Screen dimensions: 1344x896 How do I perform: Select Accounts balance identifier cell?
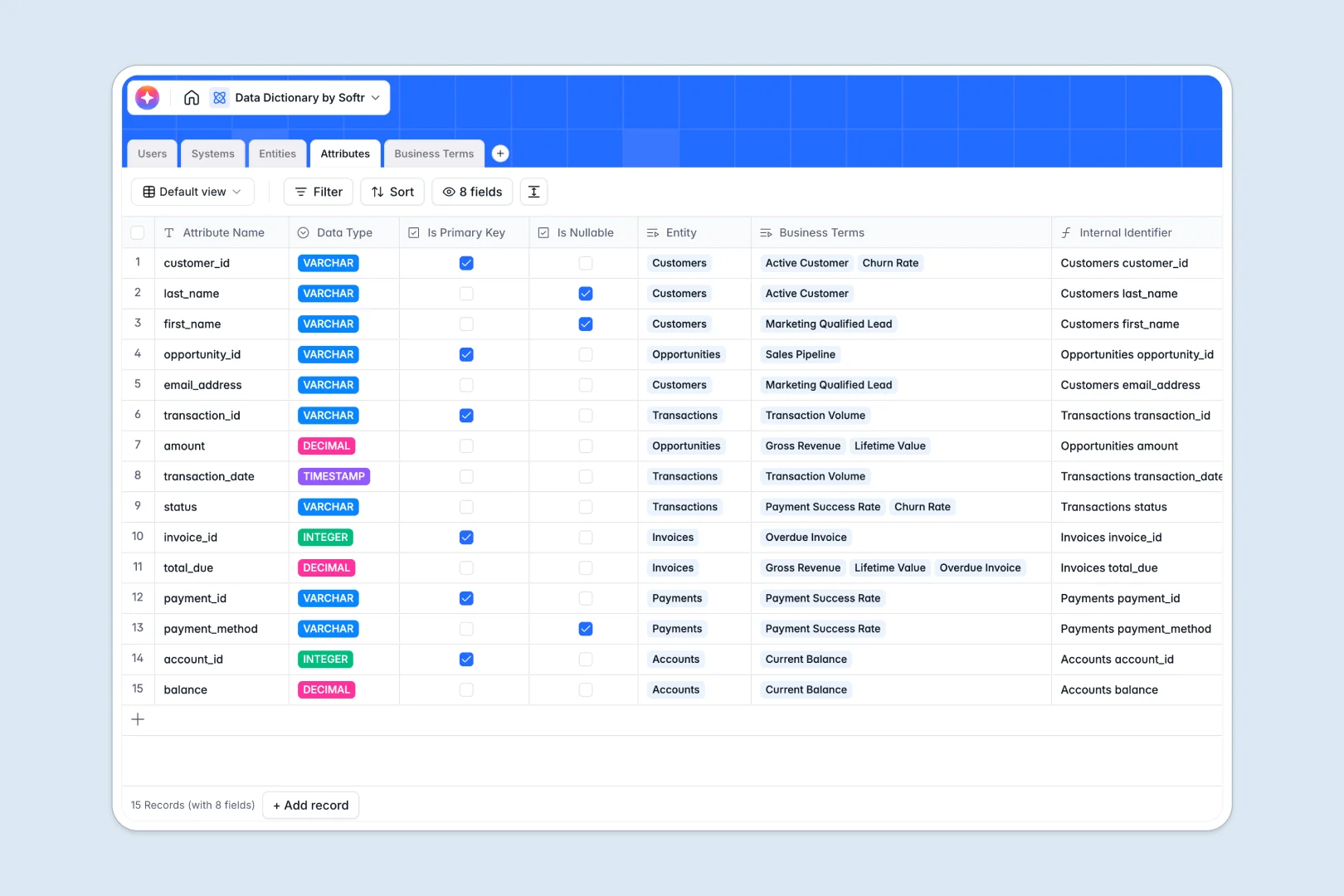pyautogui.click(x=1137, y=690)
